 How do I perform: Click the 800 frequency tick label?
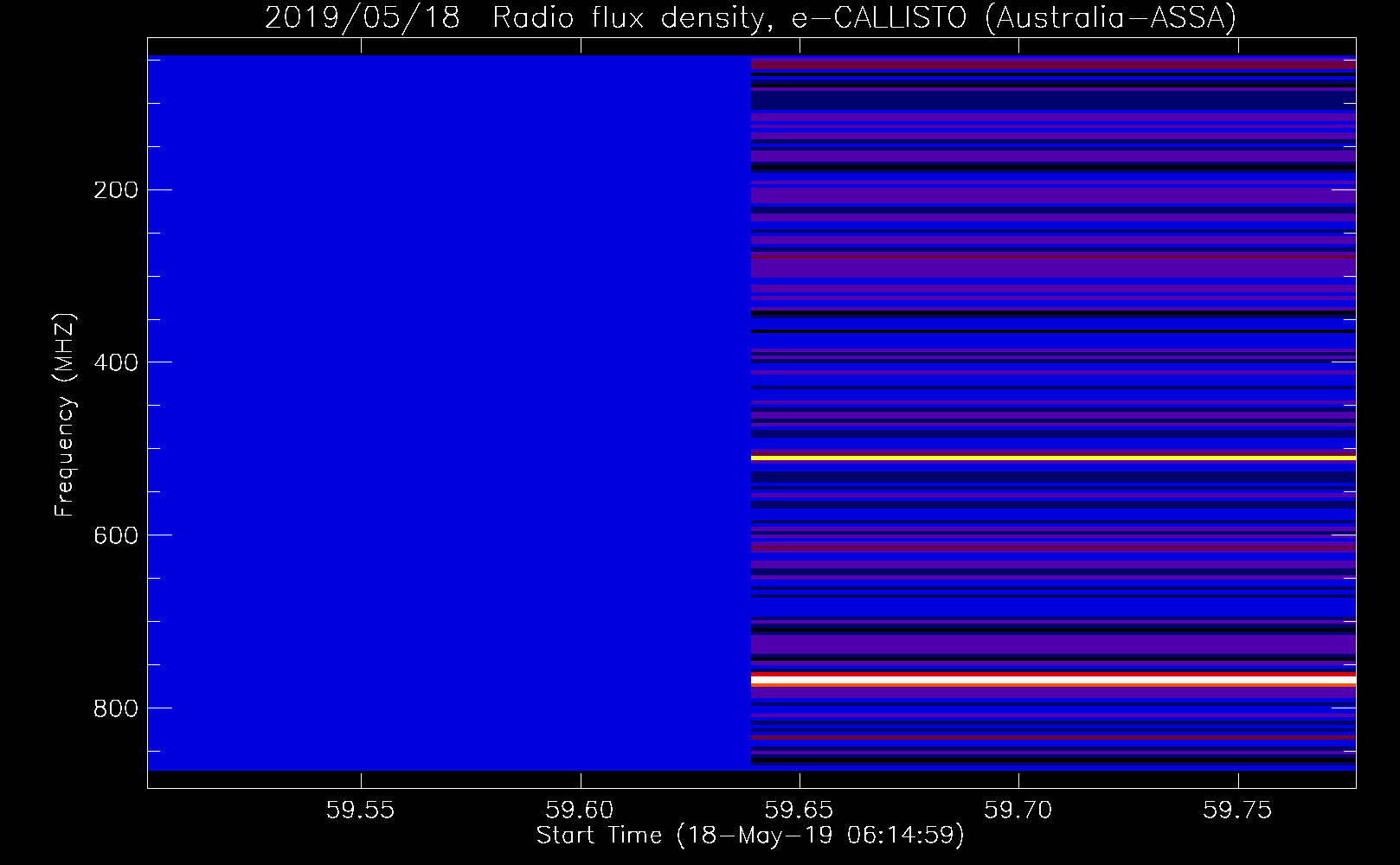pyautogui.click(x=115, y=708)
